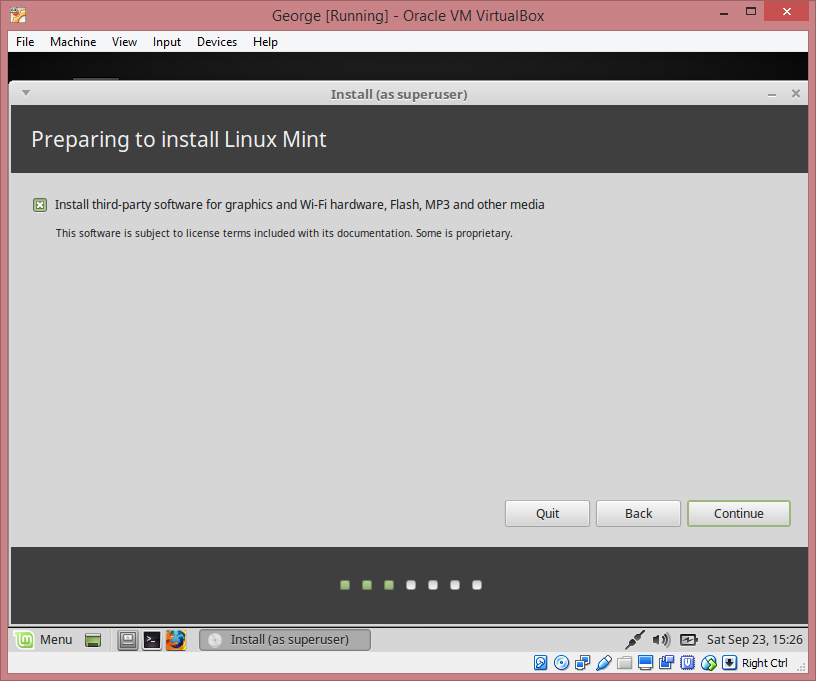816x681 pixels.
Task: Launch the Terminal from the panel
Action: [x=152, y=640]
